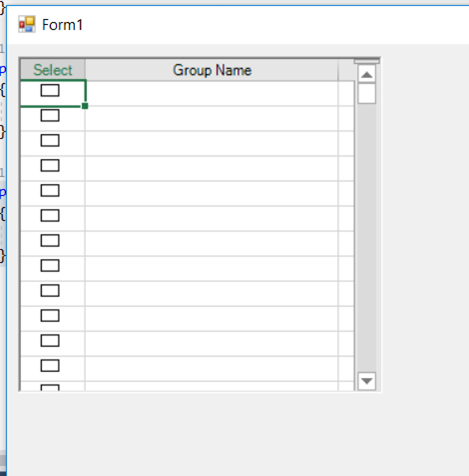Viewport: 469px width, 476px height.
Task: Click the scroll down arrow in grid
Action: [367, 381]
